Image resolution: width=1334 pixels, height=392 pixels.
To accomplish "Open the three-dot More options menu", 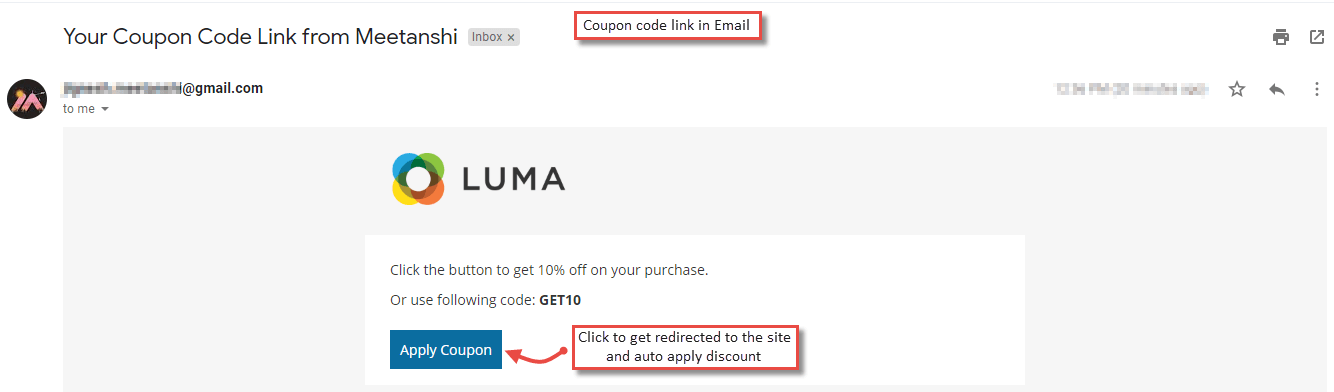I will pos(1316,89).
